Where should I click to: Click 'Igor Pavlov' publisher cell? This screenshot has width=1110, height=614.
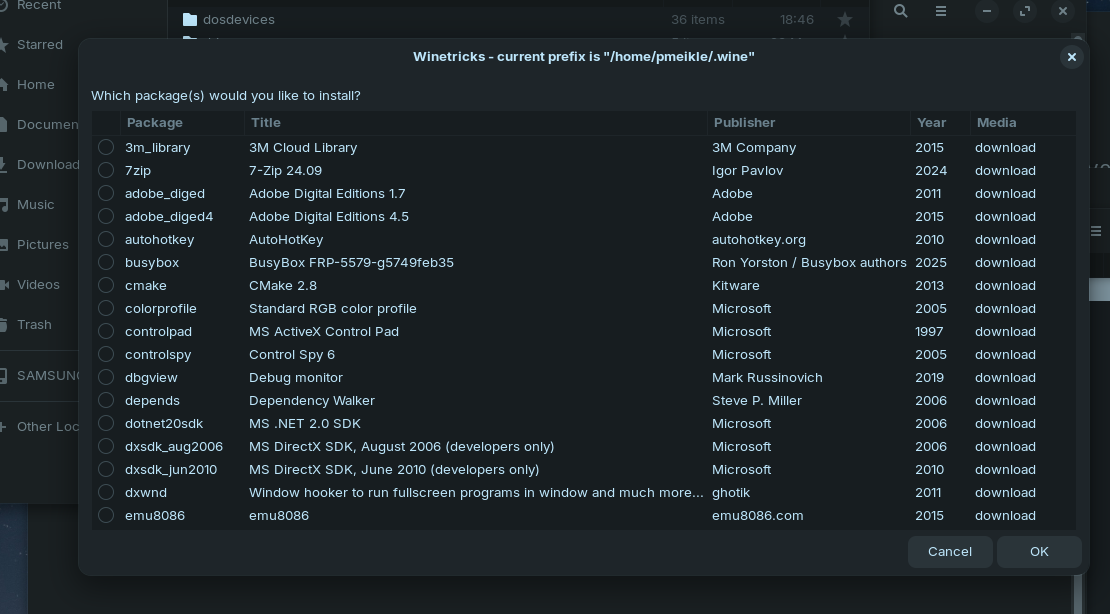coord(748,171)
